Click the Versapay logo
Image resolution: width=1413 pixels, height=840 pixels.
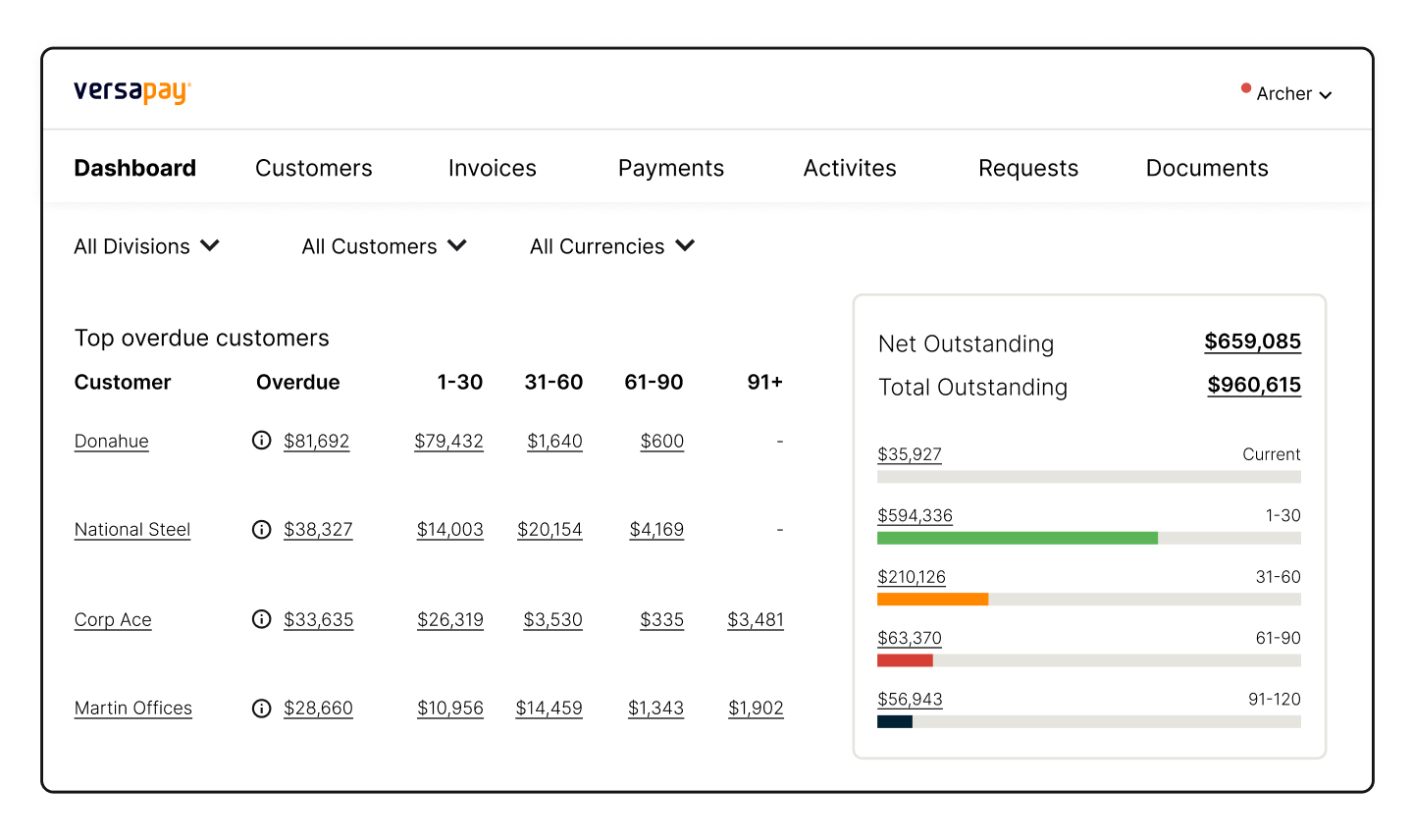[132, 92]
